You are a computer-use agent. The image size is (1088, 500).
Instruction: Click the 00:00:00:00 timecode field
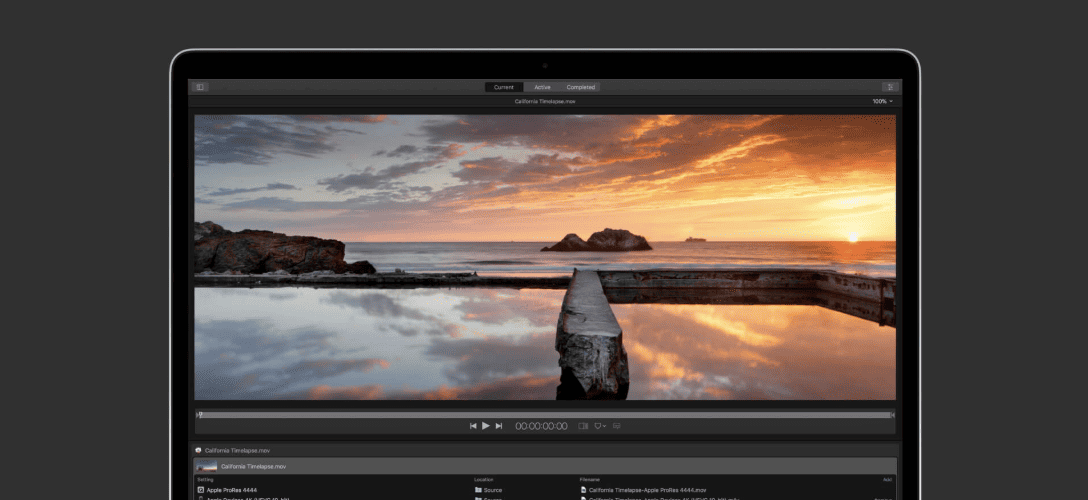pos(541,426)
